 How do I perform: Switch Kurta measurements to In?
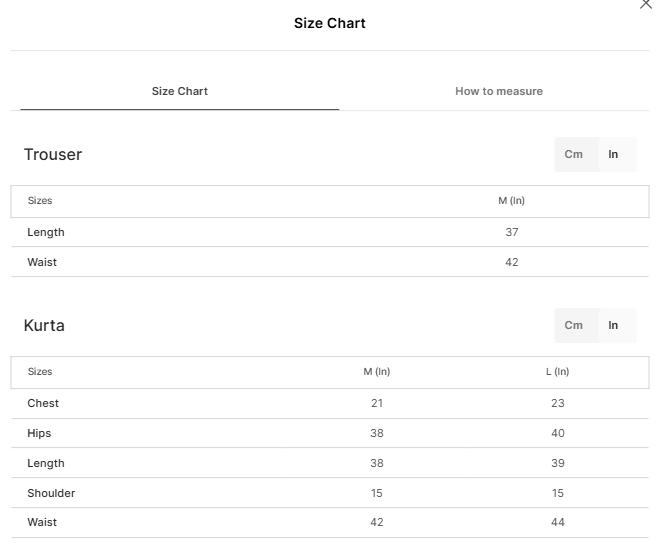(x=613, y=325)
